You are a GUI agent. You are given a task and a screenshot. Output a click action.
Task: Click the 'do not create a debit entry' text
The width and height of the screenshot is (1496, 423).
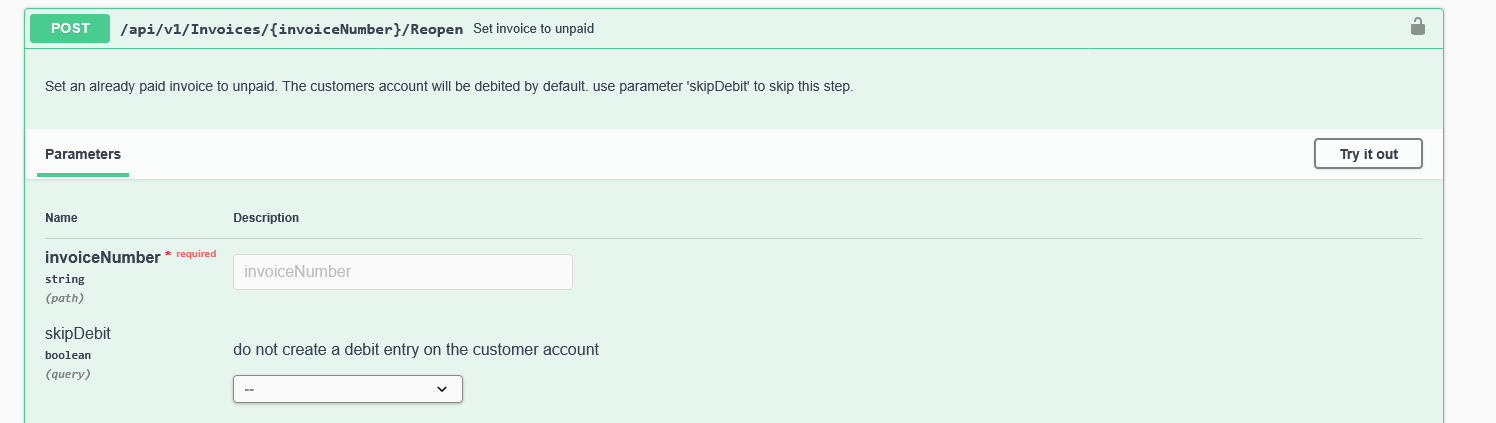coord(416,350)
